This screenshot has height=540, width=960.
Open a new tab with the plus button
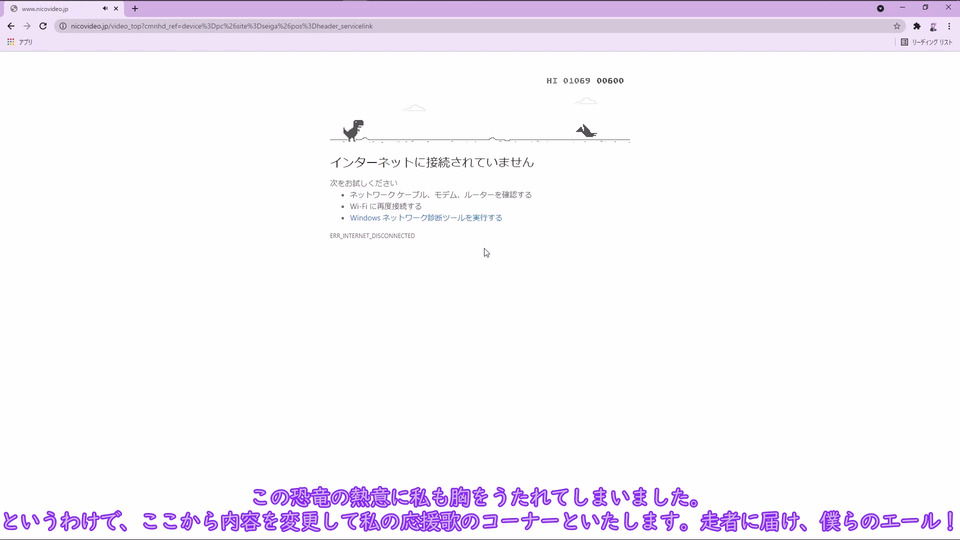coord(135,9)
